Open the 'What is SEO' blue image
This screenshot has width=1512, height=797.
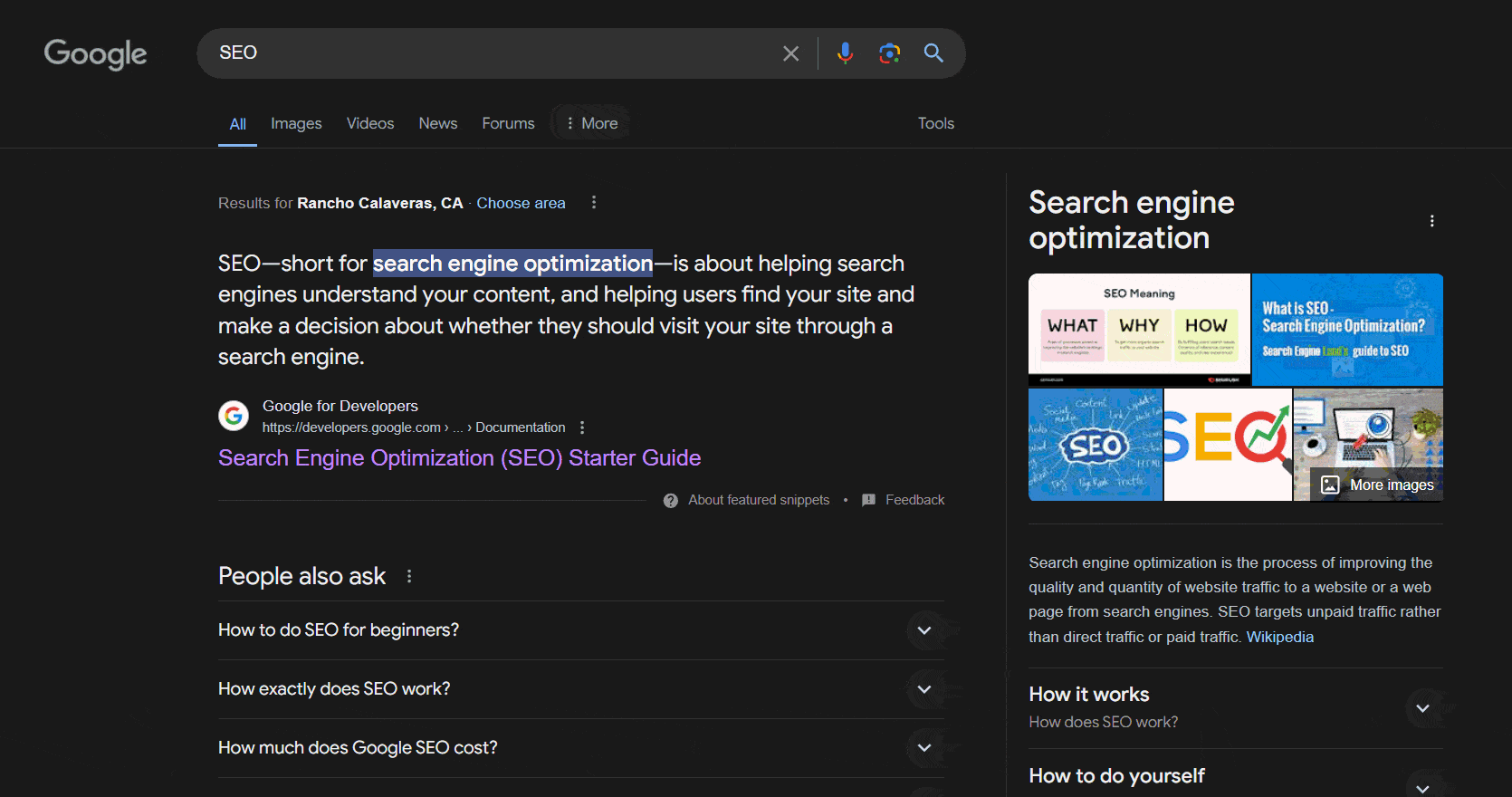[x=1347, y=330]
